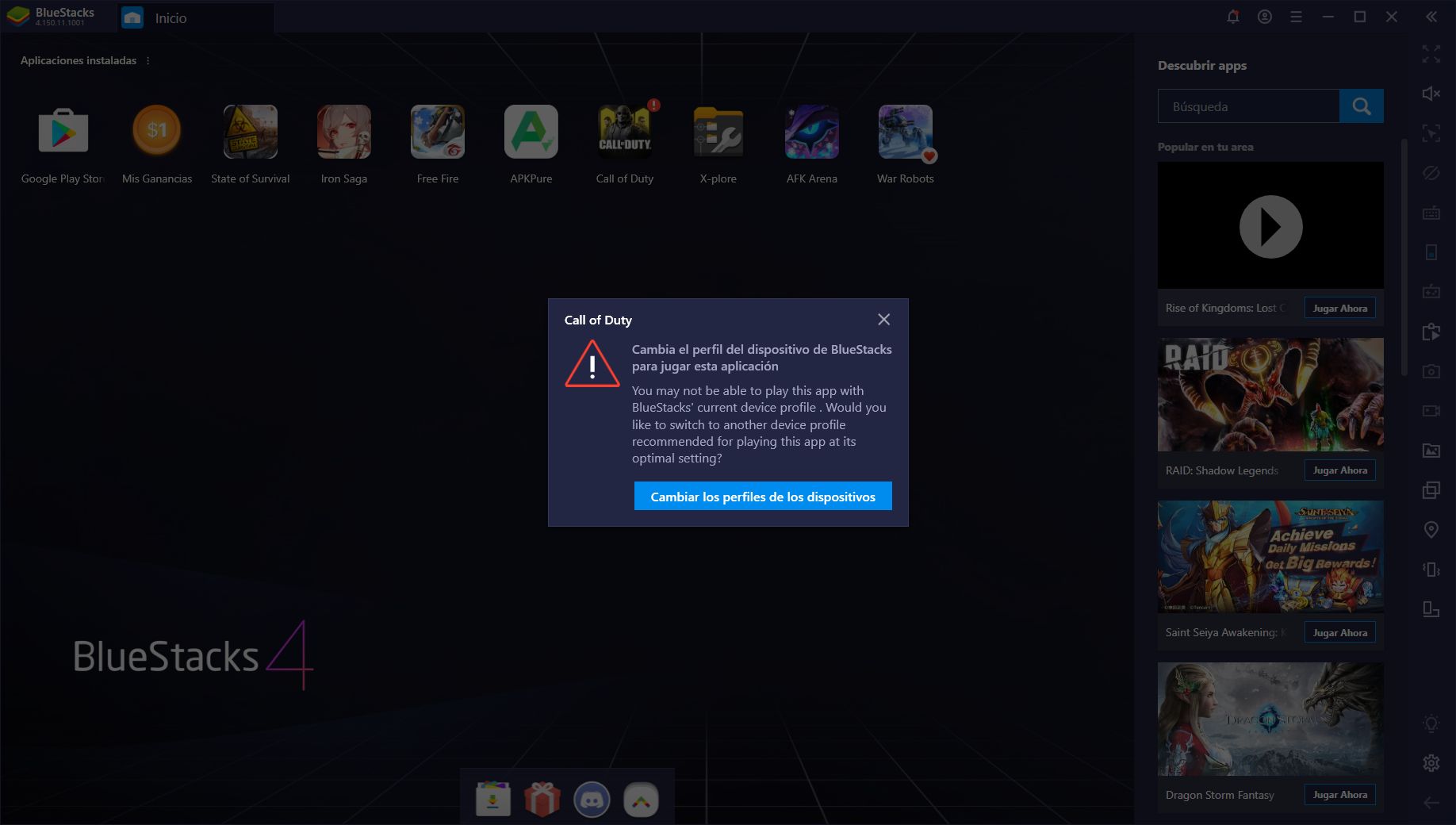Click Jugar Ahora for Rise of Kingdoms
The width and height of the screenshot is (1456, 825).
tap(1340, 308)
